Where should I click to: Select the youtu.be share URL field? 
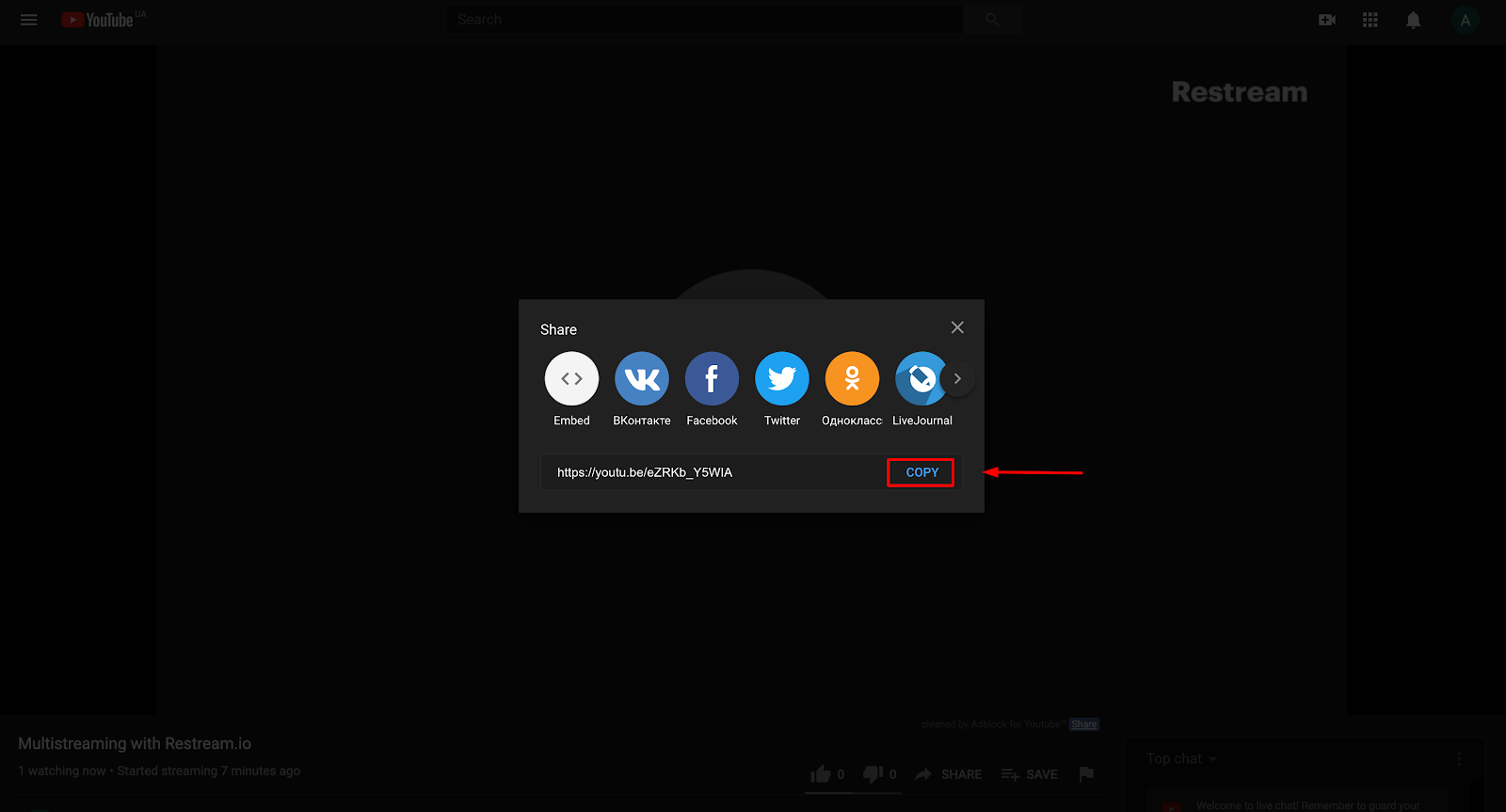point(711,472)
